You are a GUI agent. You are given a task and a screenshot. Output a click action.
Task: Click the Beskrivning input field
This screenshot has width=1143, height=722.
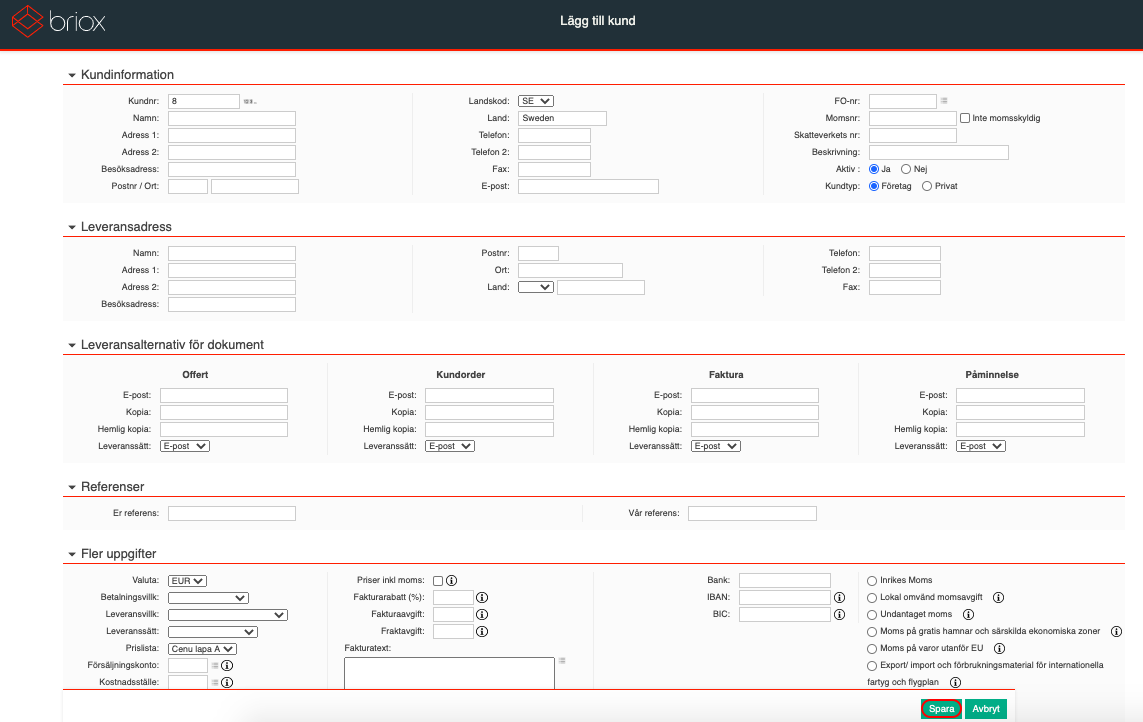939,152
